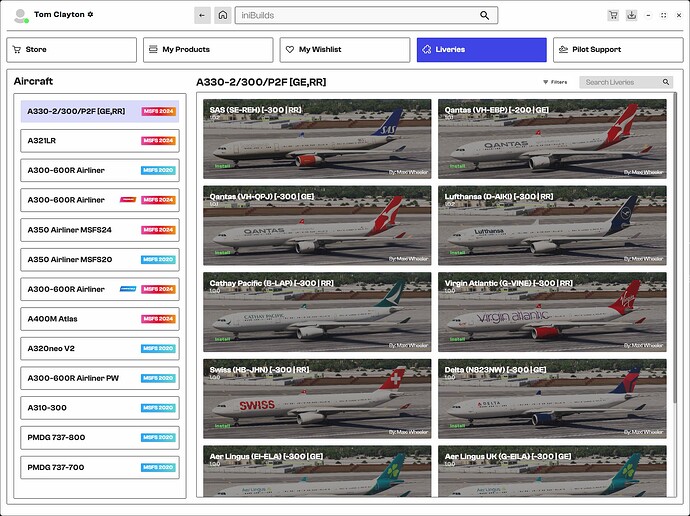This screenshot has width=690, height=516.
Task: Install the Lufthansa (D-AIKI) livery
Action: 456,253
